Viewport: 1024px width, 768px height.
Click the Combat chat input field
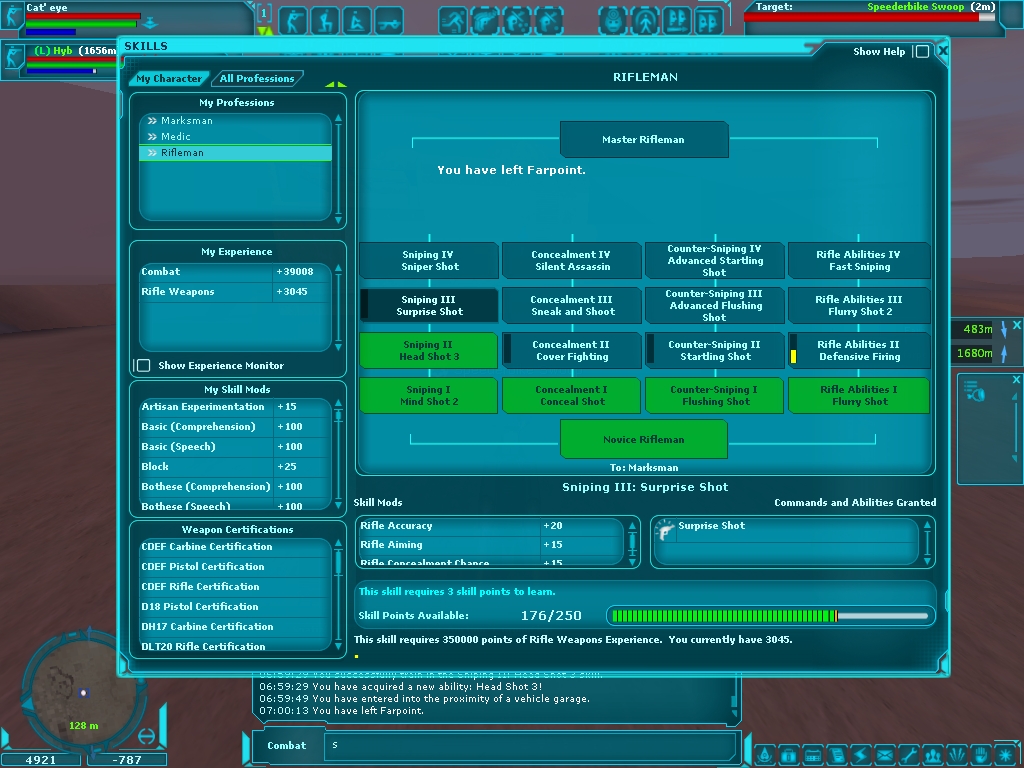point(530,745)
